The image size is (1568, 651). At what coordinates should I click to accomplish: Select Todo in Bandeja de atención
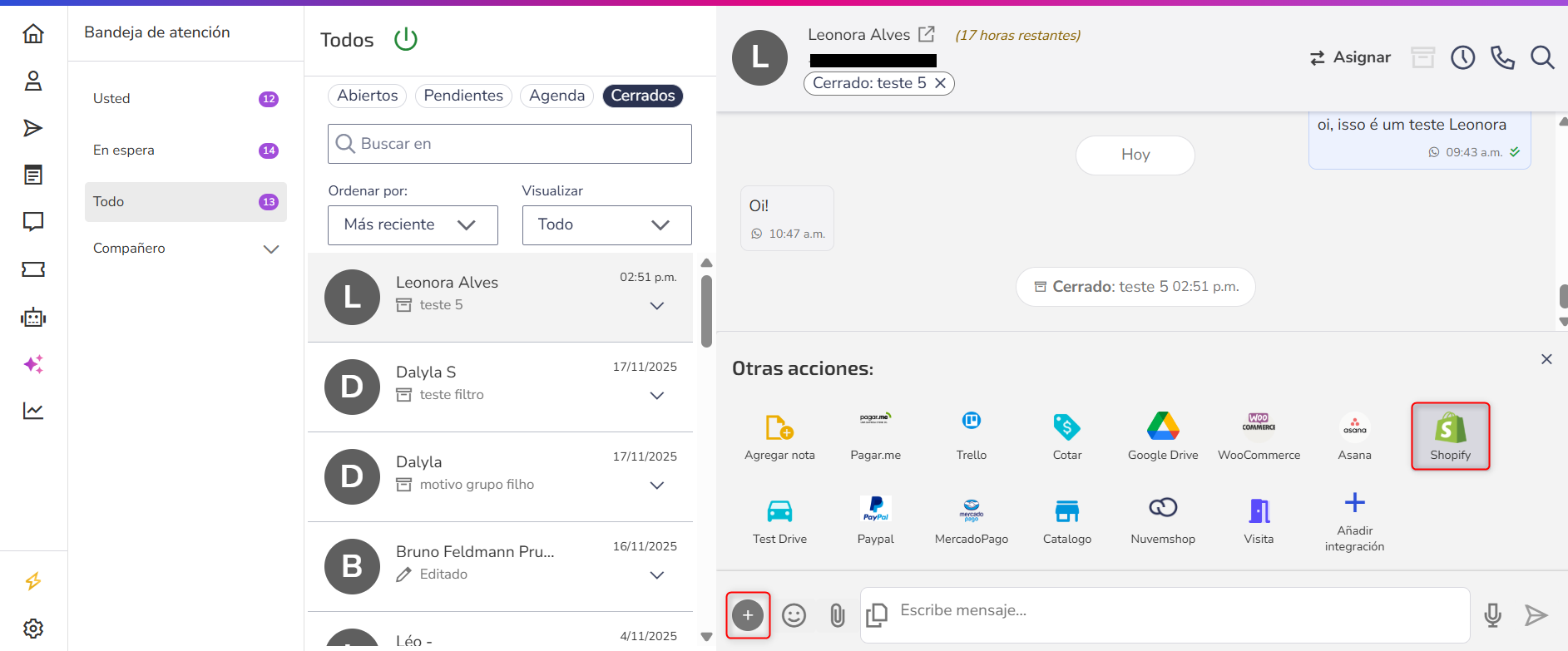[x=185, y=202]
